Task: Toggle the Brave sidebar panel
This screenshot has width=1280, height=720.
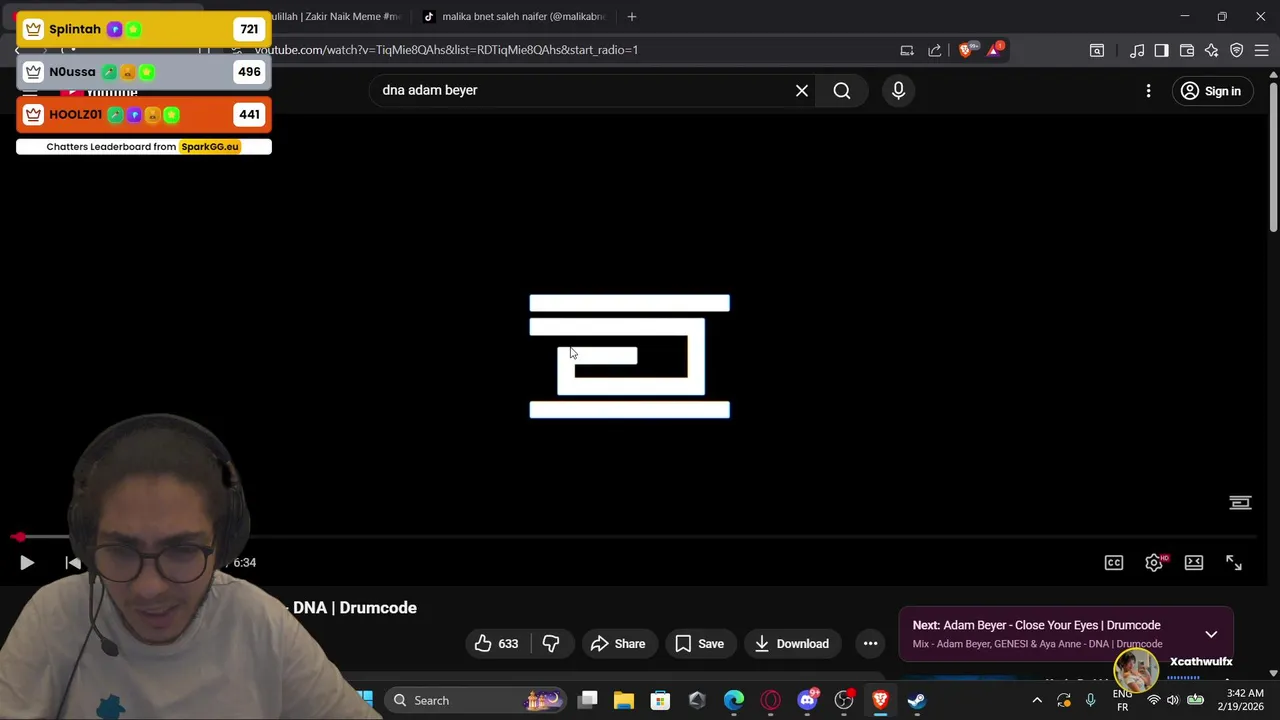Action: click(x=1161, y=50)
